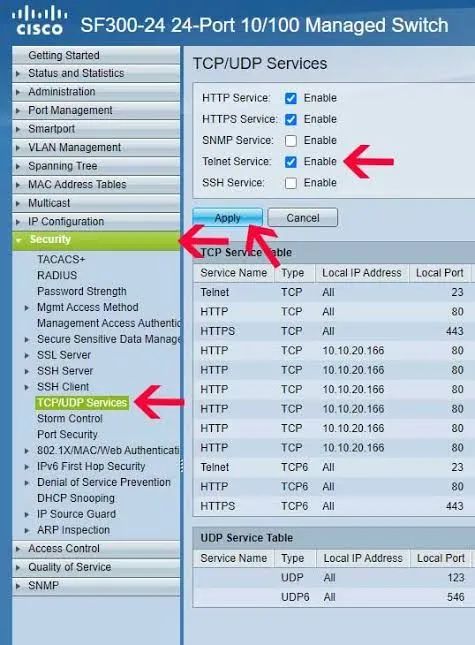Open the TACACS+ page
This screenshot has height=645, width=475.
tap(61, 260)
